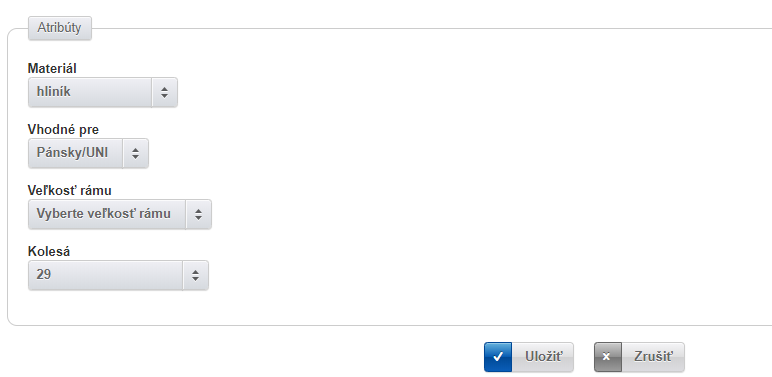Select the Atribúty section tab
Screen dimensions: 772x377
pos(60,28)
